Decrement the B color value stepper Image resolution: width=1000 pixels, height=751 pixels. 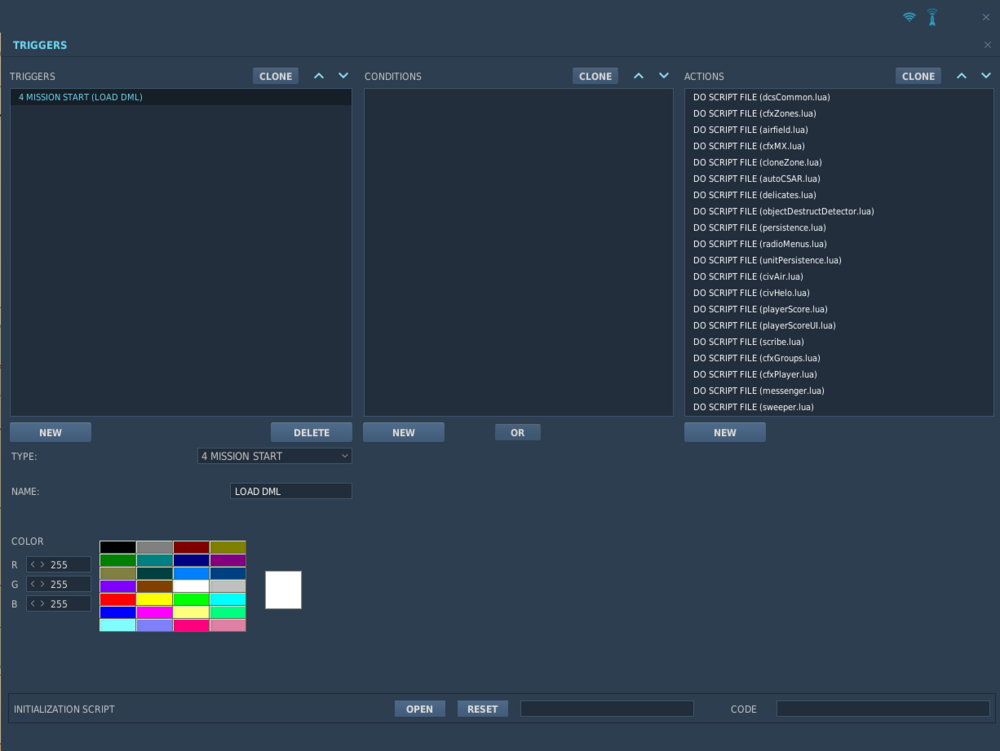click(x=33, y=603)
